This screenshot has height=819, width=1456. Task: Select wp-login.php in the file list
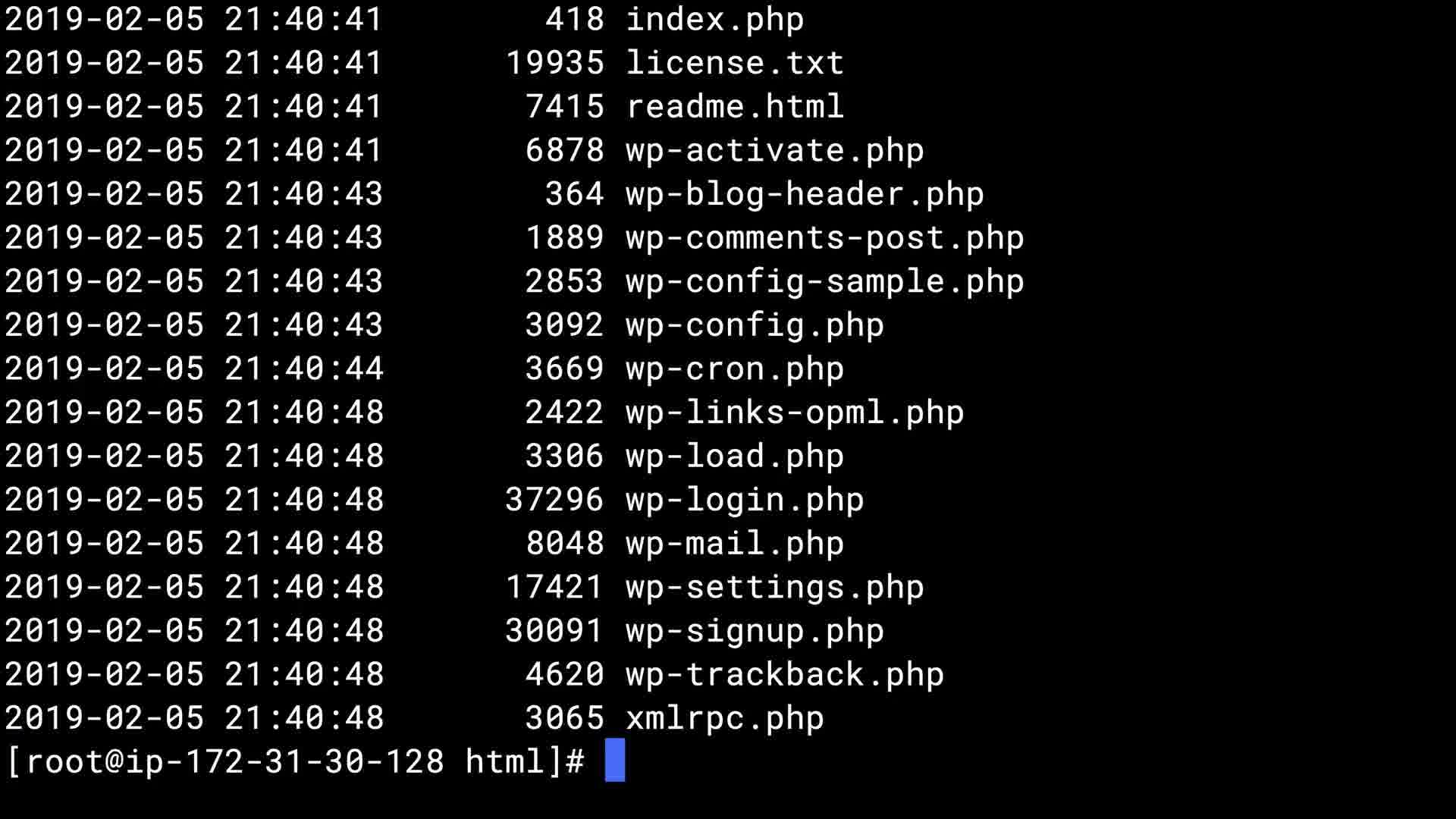point(745,500)
